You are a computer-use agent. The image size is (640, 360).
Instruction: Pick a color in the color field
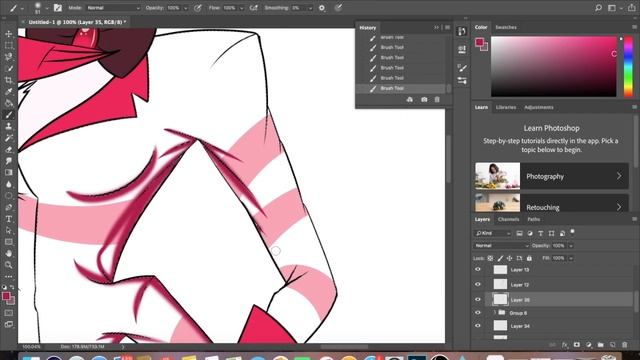pos(553,67)
